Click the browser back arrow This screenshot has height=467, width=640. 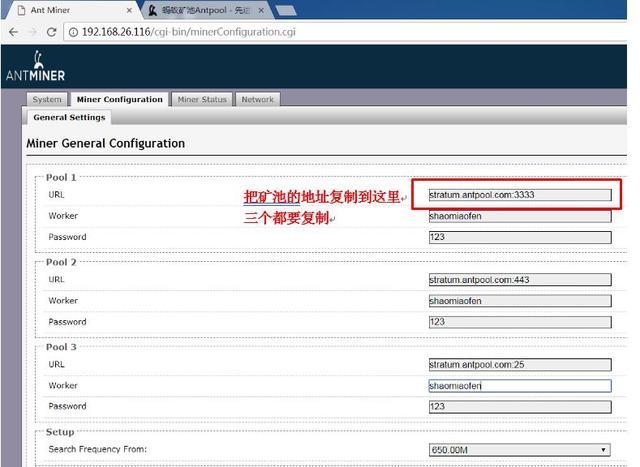(12, 31)
